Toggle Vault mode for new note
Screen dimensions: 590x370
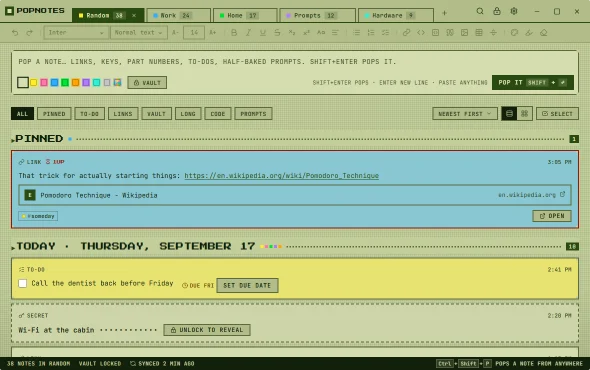(147, 82)
